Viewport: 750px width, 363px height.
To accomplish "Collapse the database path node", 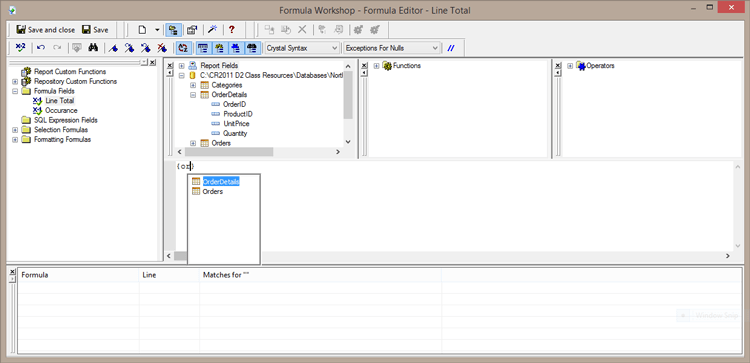I will point(182,76).
